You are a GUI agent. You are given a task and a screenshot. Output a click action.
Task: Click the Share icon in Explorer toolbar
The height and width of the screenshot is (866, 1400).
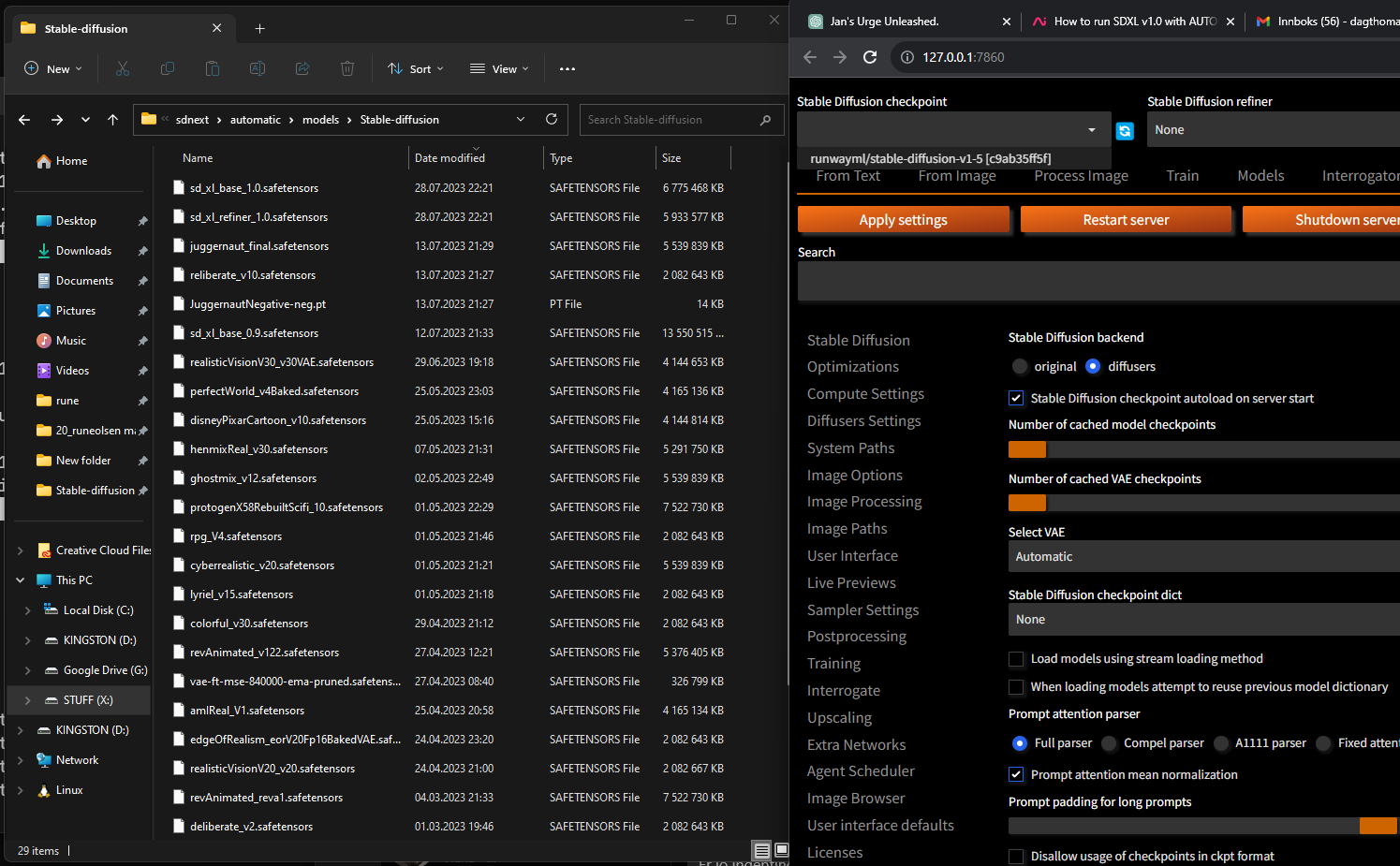pos(302,68)
